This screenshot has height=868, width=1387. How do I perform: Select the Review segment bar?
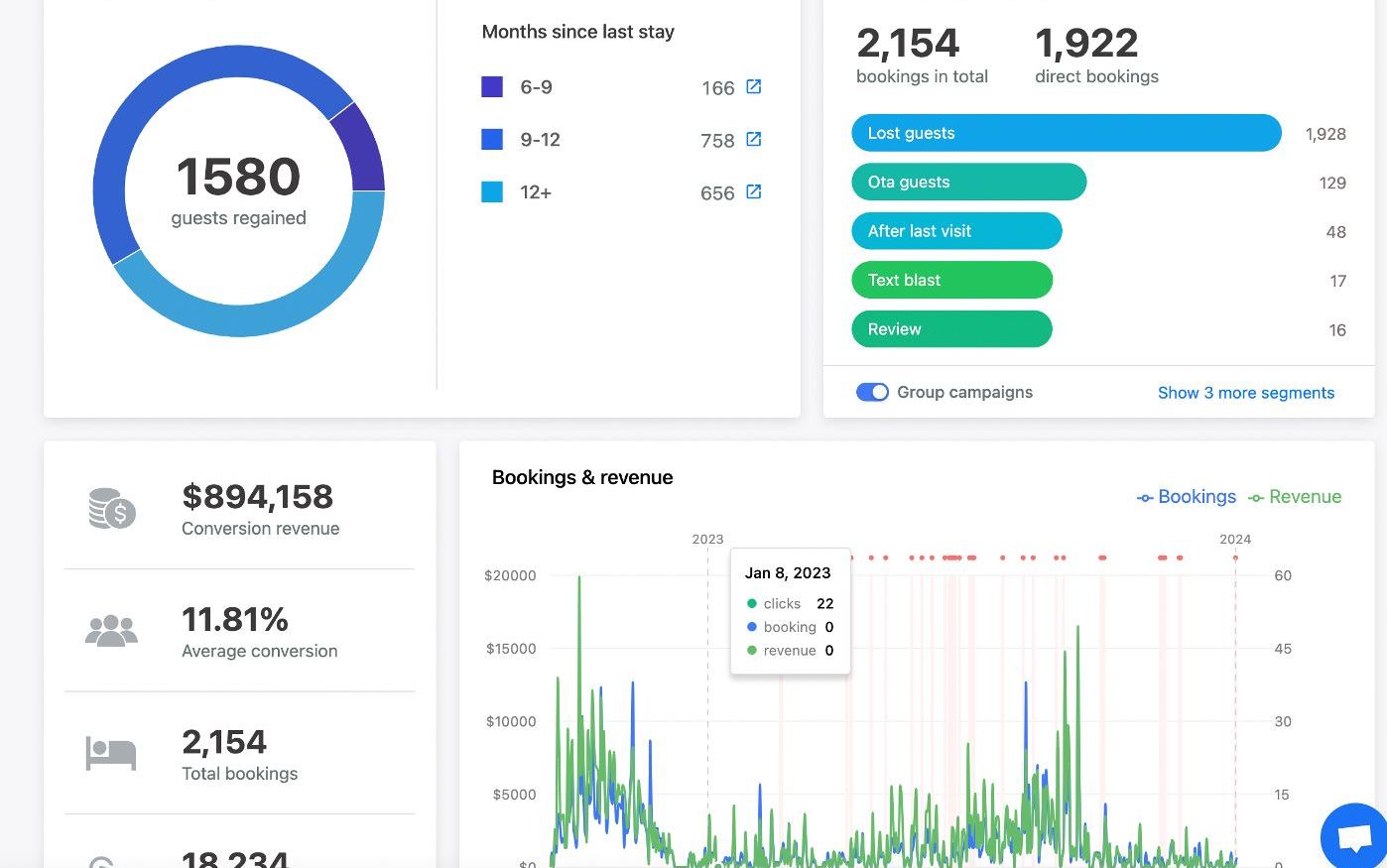(951, 329)
